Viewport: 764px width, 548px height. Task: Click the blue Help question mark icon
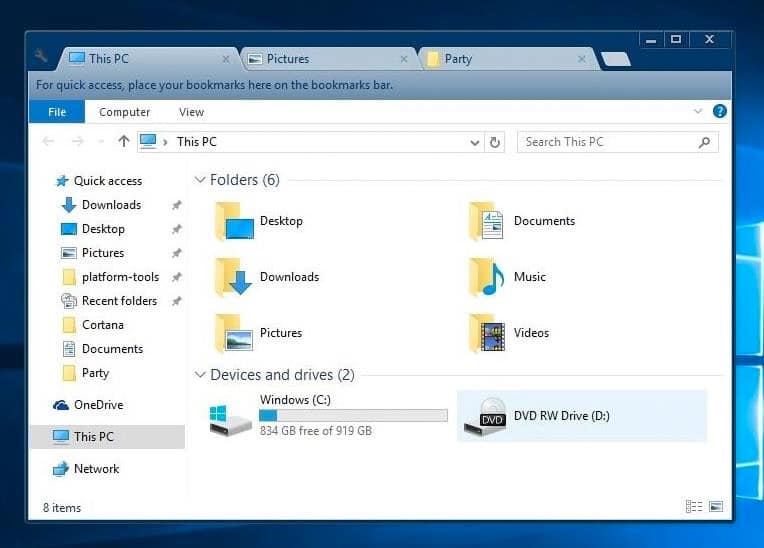[x=719, y=111]
